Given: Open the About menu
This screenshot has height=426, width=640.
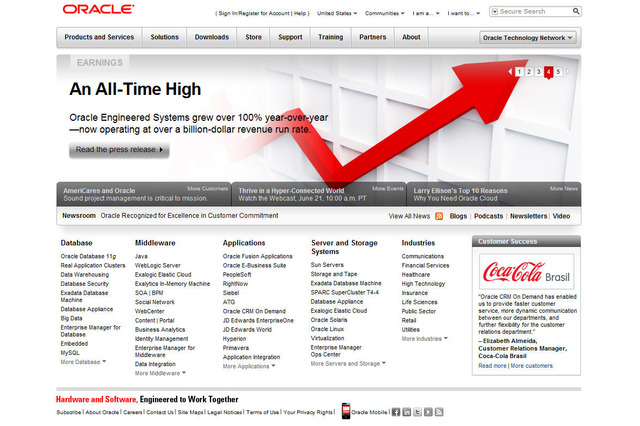Looking at the screenshot, I should [411, 37].
